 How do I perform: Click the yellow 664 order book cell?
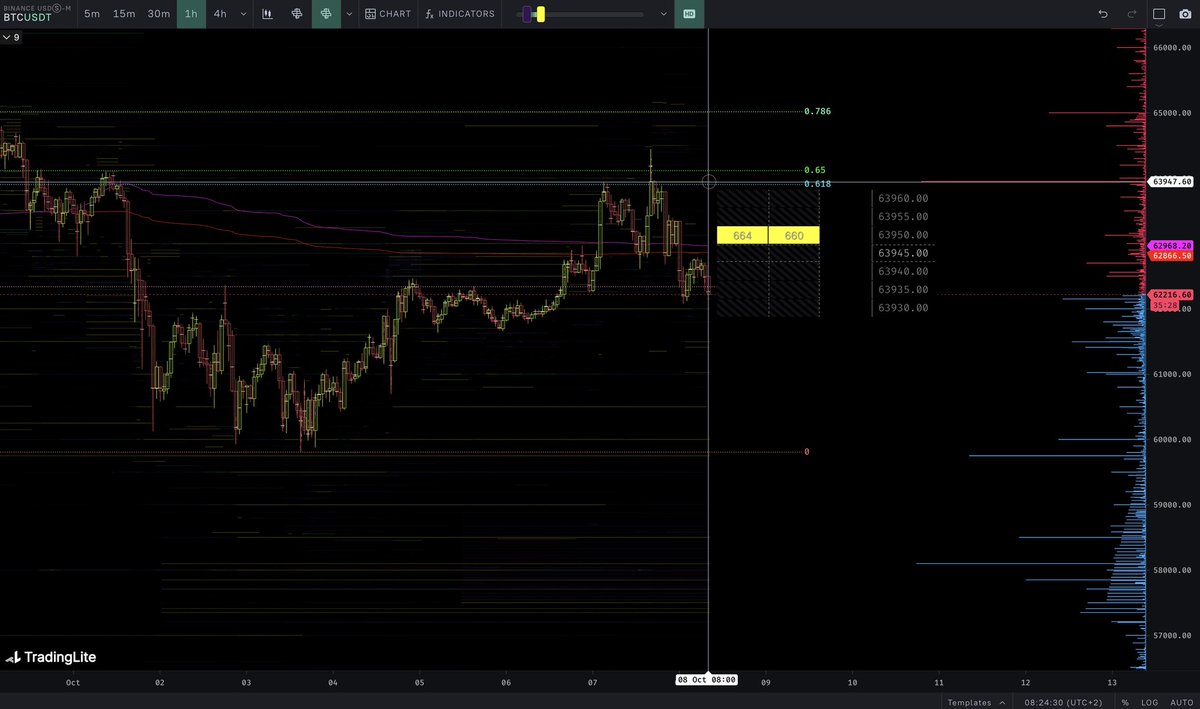[742, 235]
